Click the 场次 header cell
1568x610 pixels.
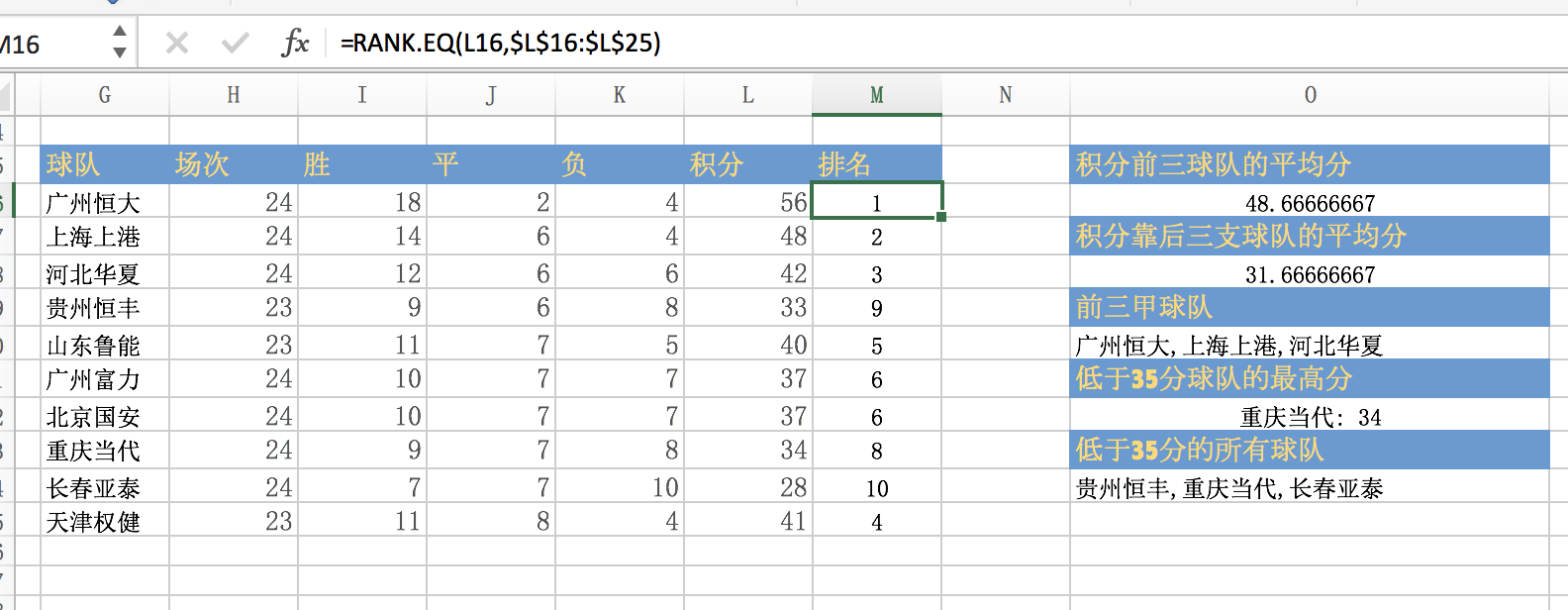coord(234,164)
